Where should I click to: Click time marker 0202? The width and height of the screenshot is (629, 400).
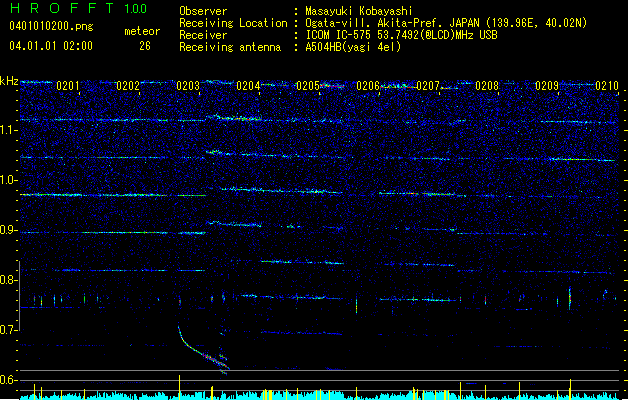tap(128, 86)
